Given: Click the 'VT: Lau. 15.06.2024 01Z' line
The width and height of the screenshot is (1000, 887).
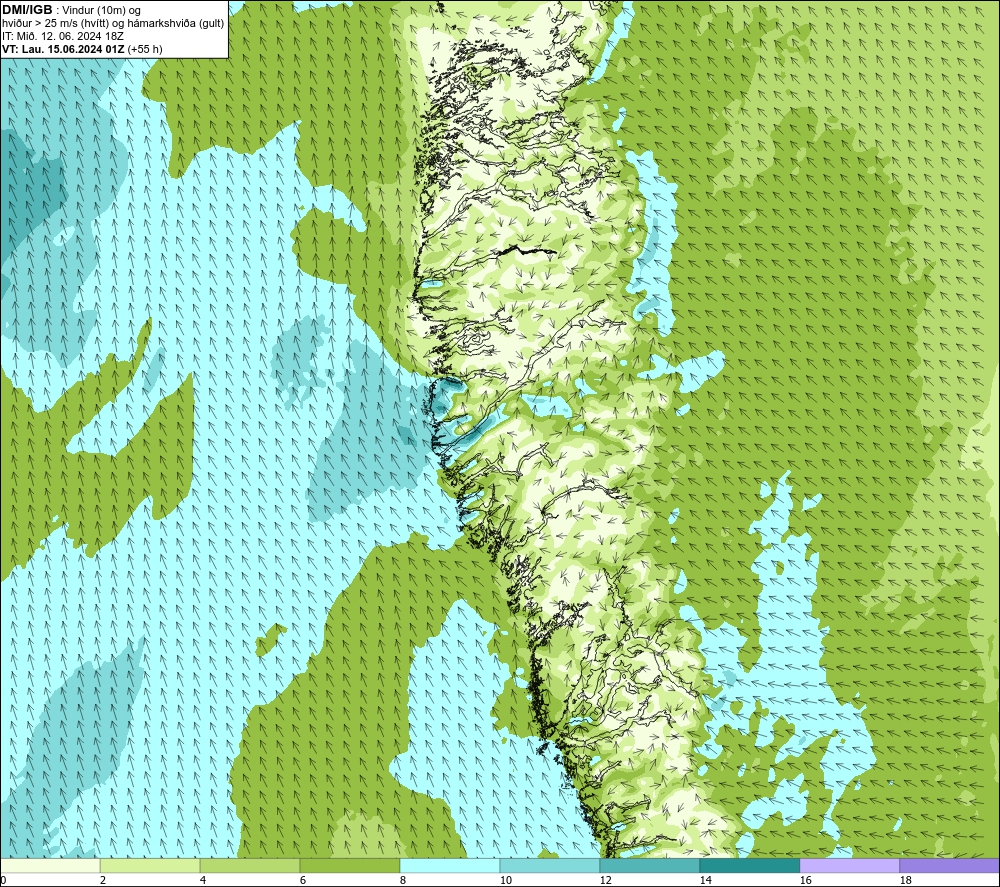Looking at the screenshot, I should [64, 49].
